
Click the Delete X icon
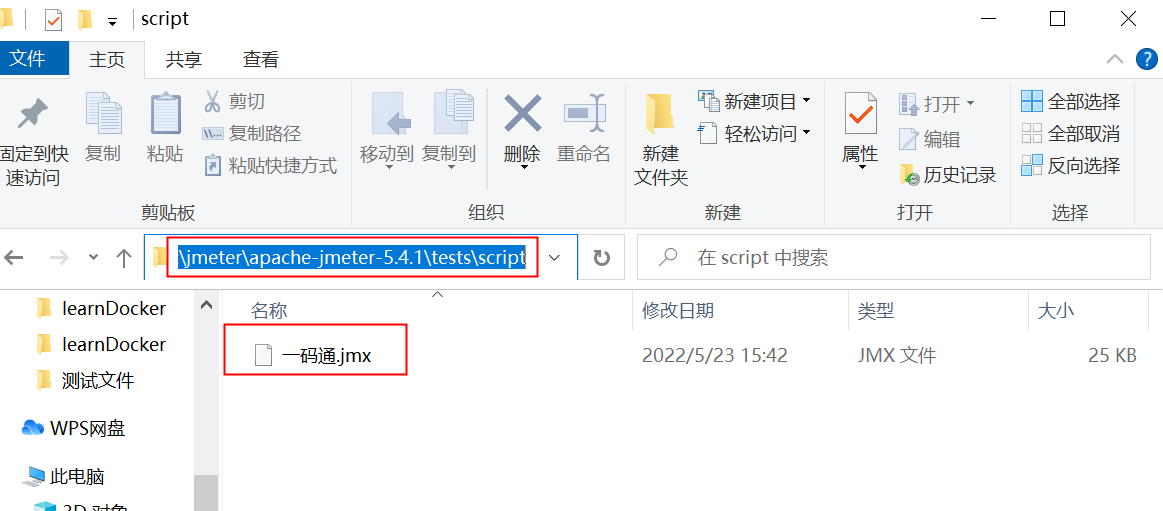click(x=522, y=114)
